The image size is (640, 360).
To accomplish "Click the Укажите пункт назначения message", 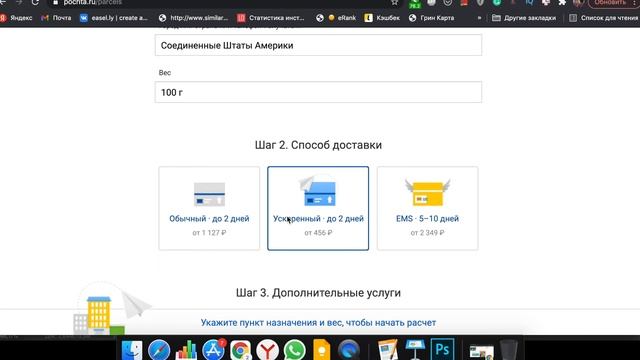I will point(318,322).
